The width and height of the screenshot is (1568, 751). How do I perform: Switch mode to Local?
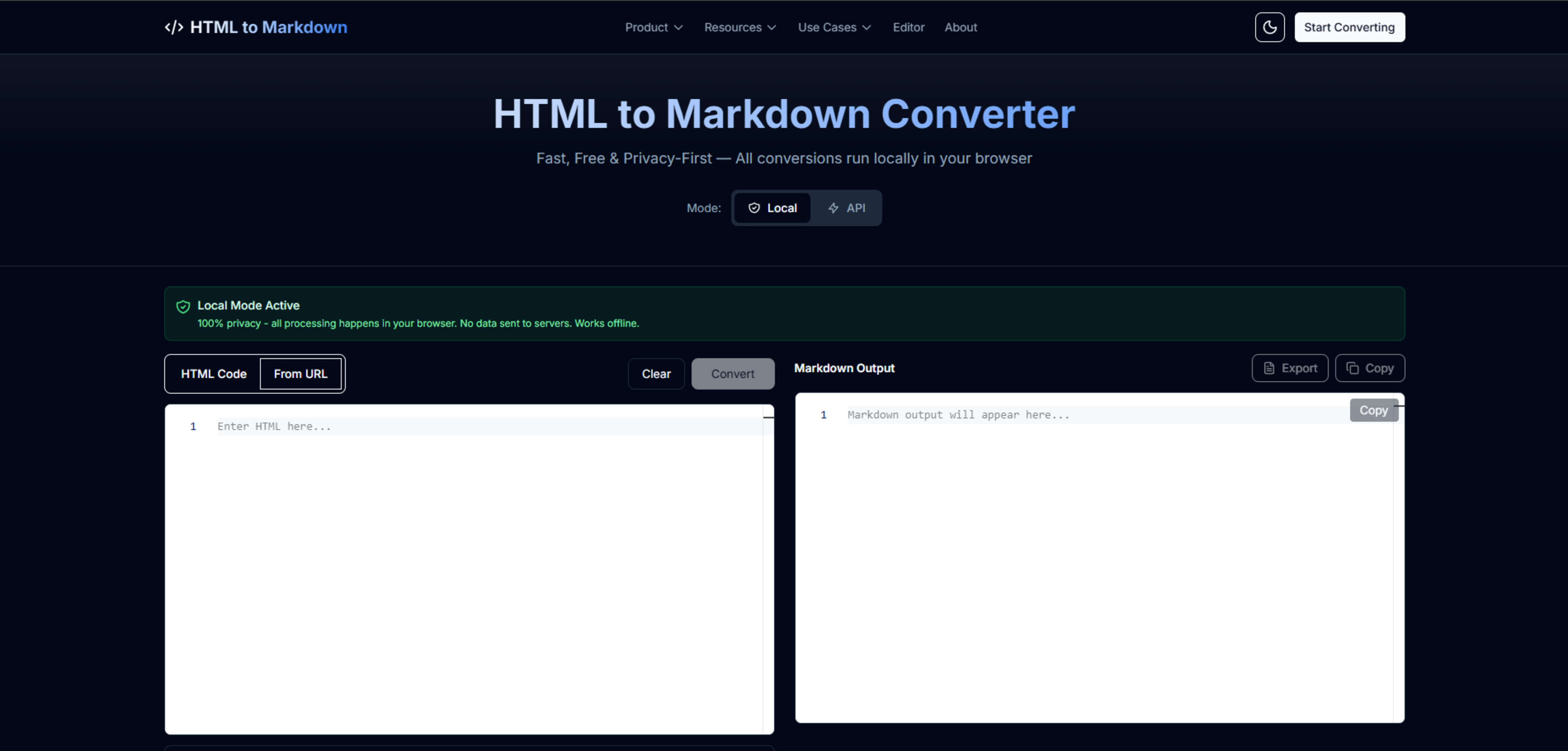pyautogui.click(x=773, y=208)
